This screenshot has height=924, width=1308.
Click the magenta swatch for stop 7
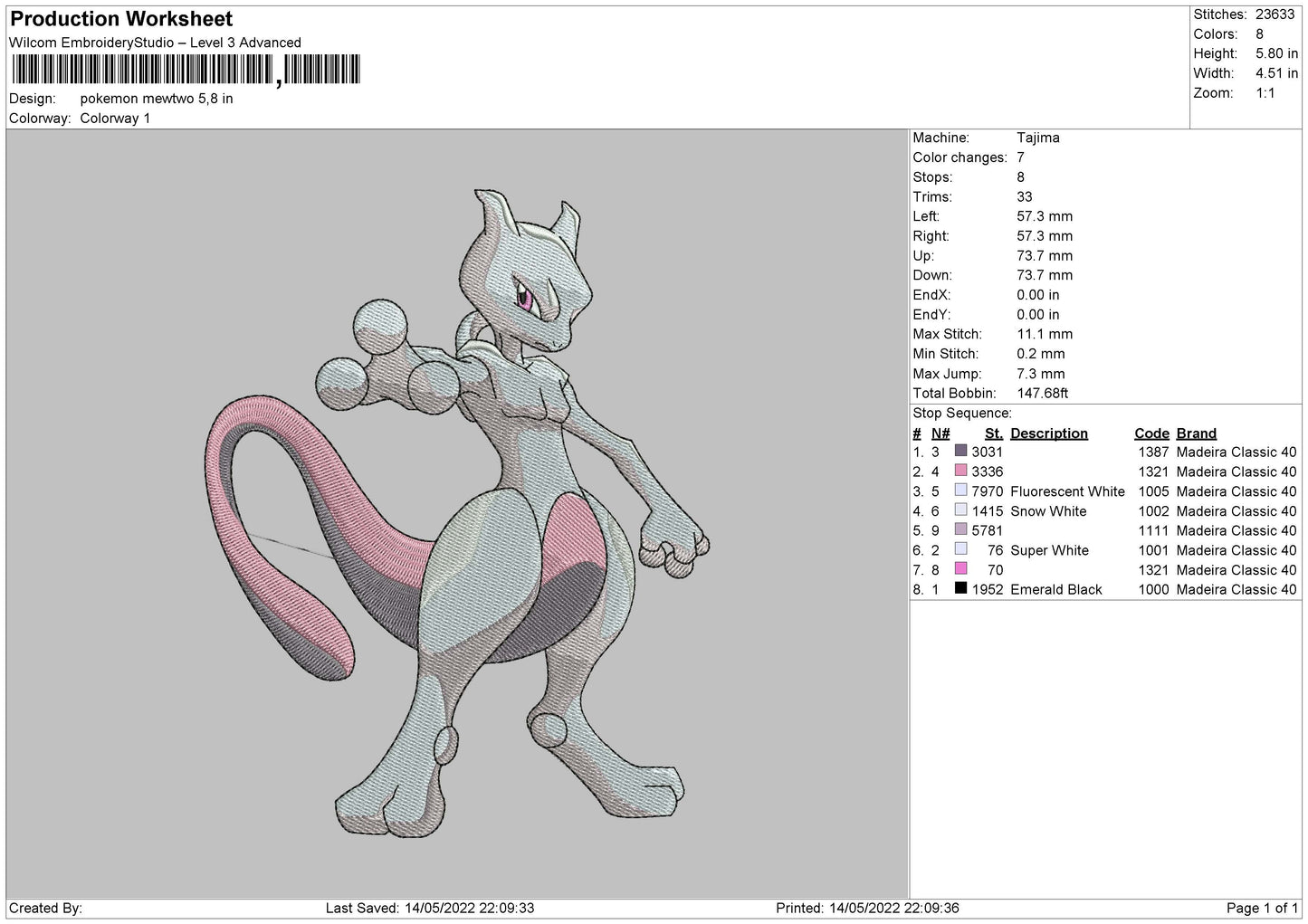[960, 568]
